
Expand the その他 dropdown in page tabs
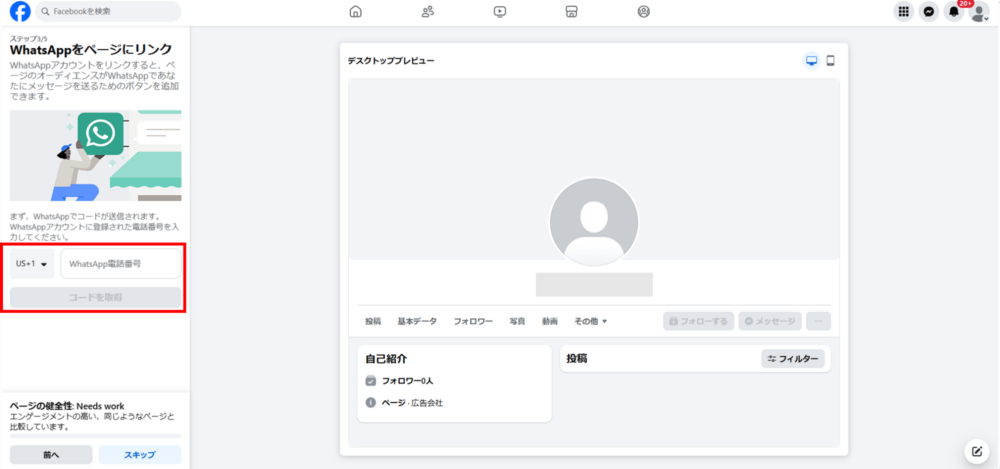coord(590,321)
